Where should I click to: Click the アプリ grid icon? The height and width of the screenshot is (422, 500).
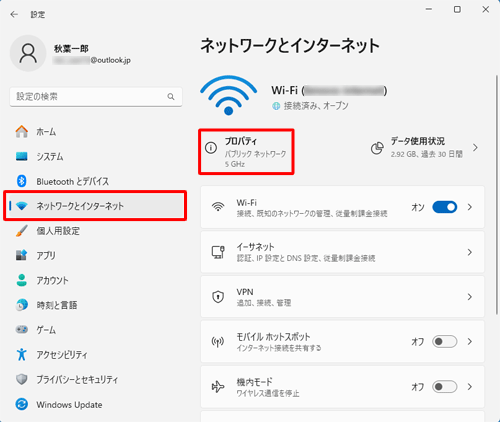click(22, 255)
